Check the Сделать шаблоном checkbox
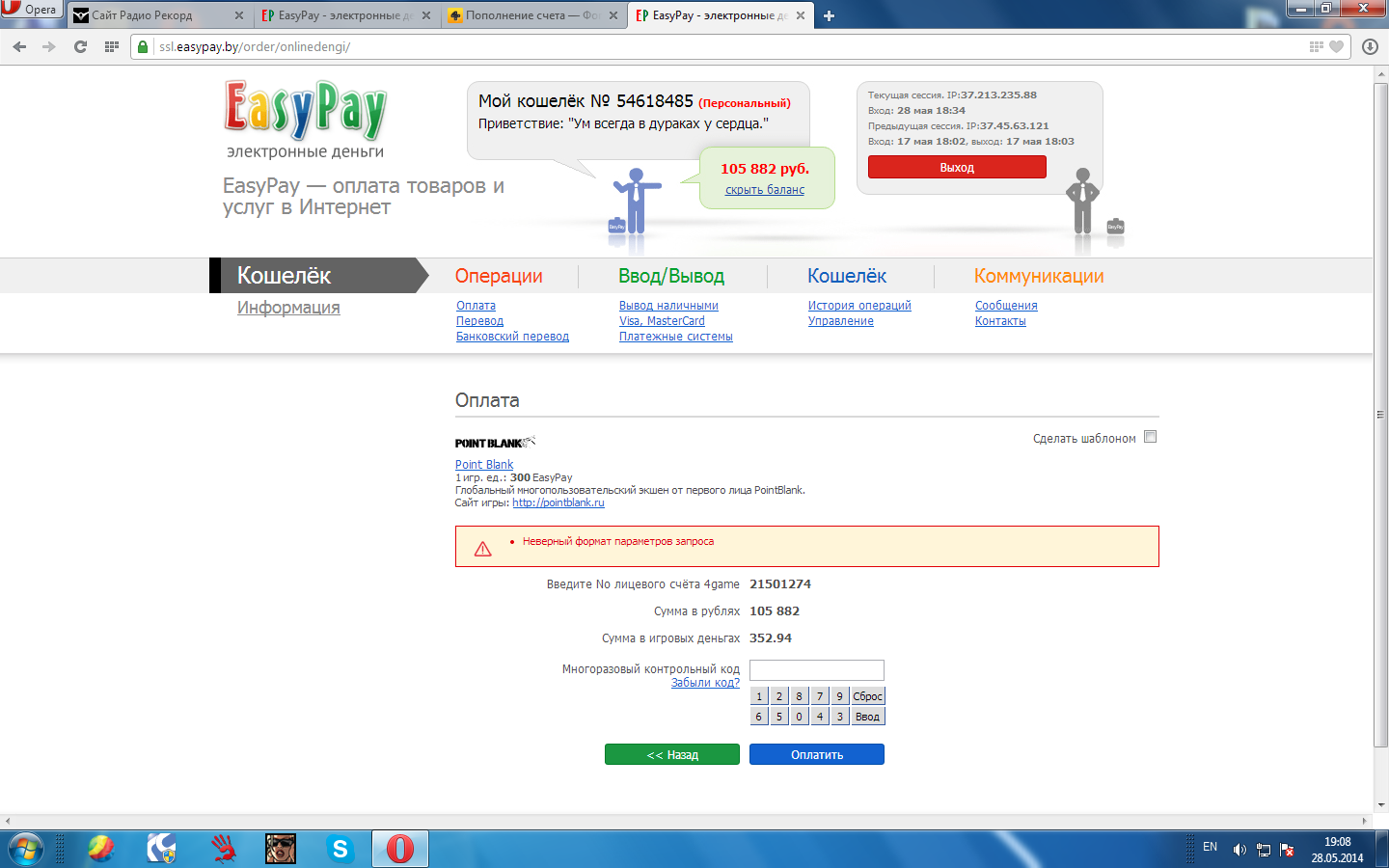Image resolution: width=1389 pixels, height=868 pixels. [x=1150, y=437]
